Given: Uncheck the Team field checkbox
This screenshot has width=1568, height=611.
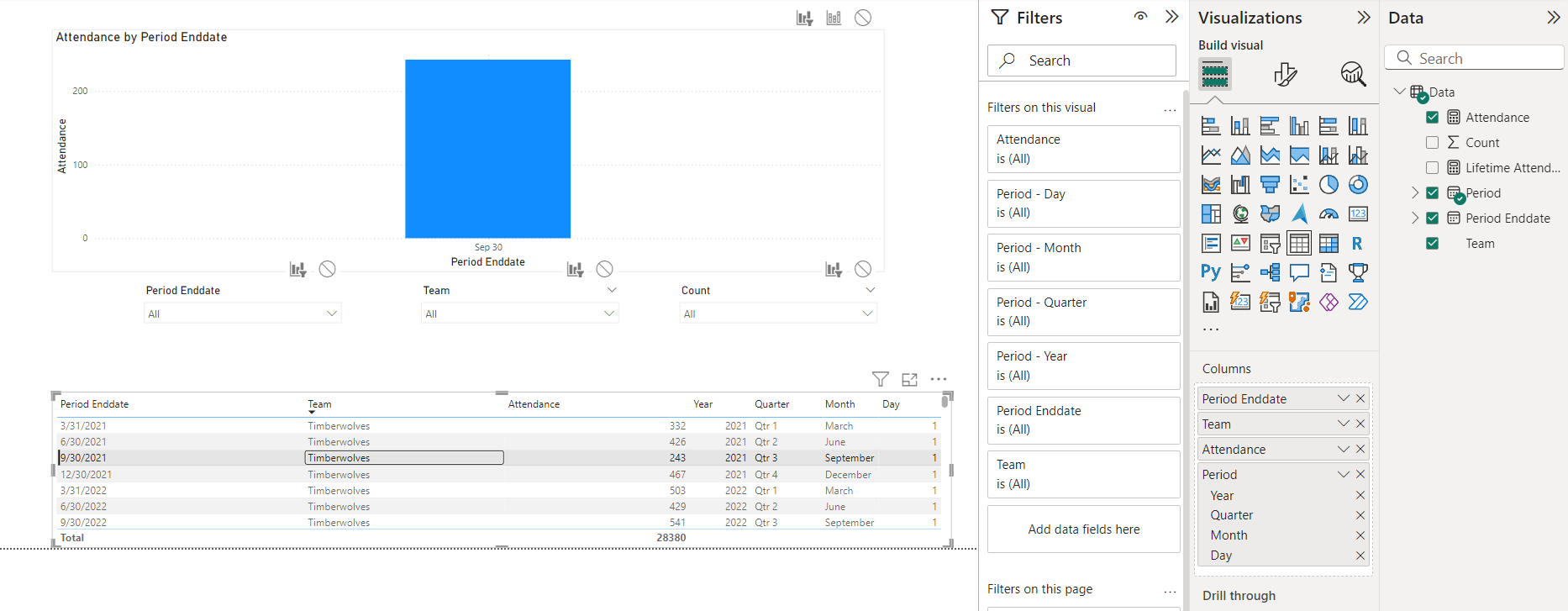Looking at the screenshot, I should point(1433,244).
